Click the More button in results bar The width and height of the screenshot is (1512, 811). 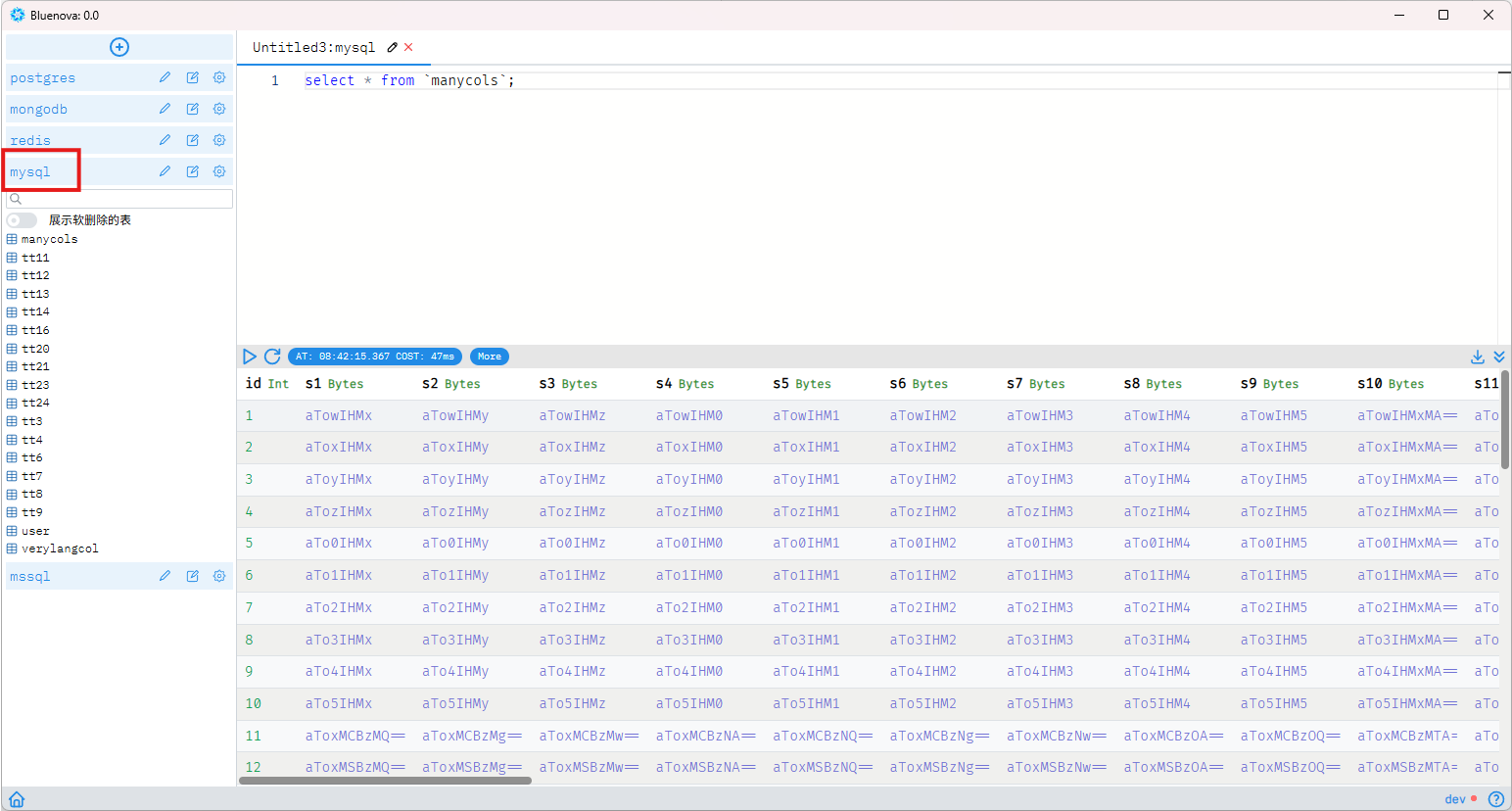490,357
